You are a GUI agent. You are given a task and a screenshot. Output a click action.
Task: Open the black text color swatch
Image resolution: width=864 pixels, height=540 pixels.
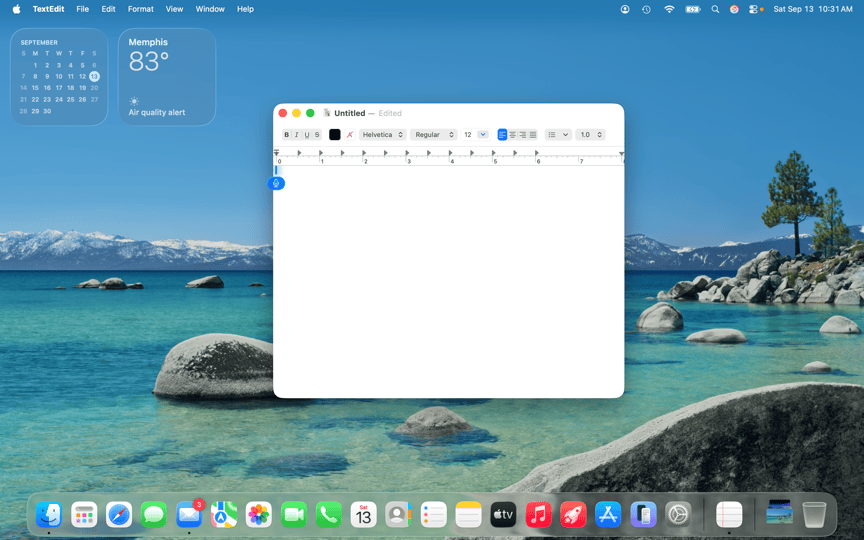click(334, 134)
